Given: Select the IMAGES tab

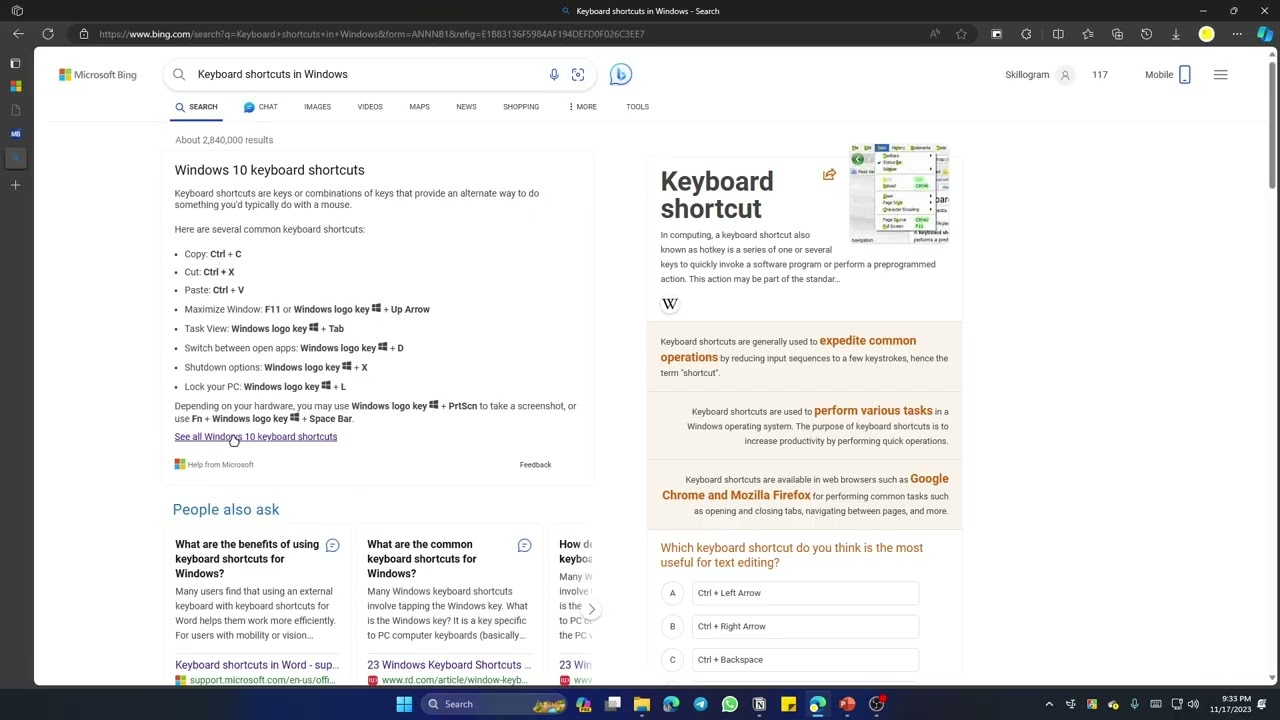Looking at the screenshot, I should 317,107.
